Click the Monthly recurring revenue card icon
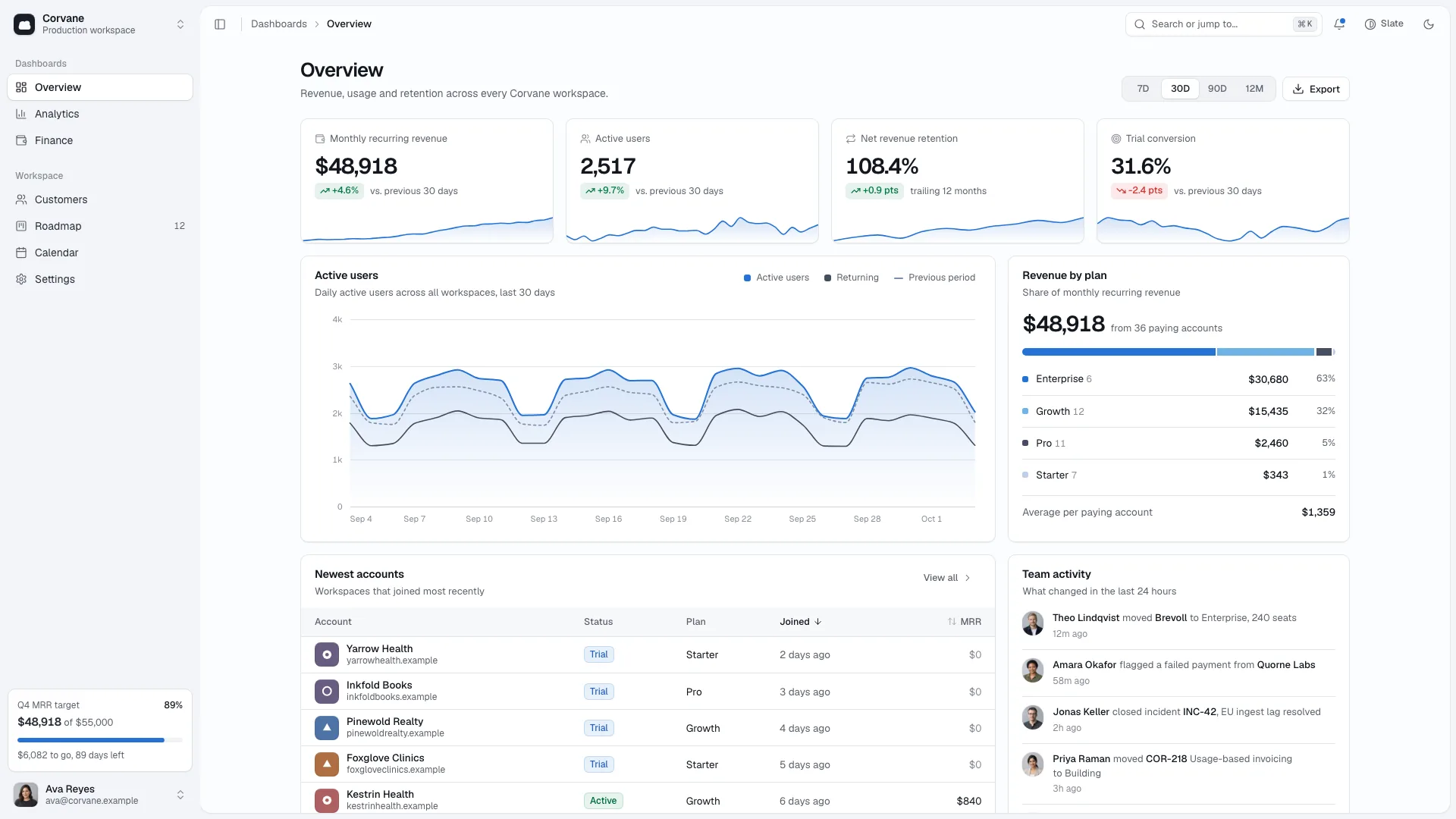1456x819 pixels. tap(320, 139)
